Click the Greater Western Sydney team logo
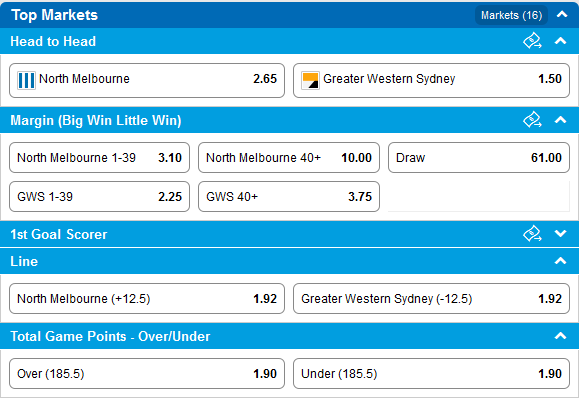This screenshot has height=398, width=579. 310,80
